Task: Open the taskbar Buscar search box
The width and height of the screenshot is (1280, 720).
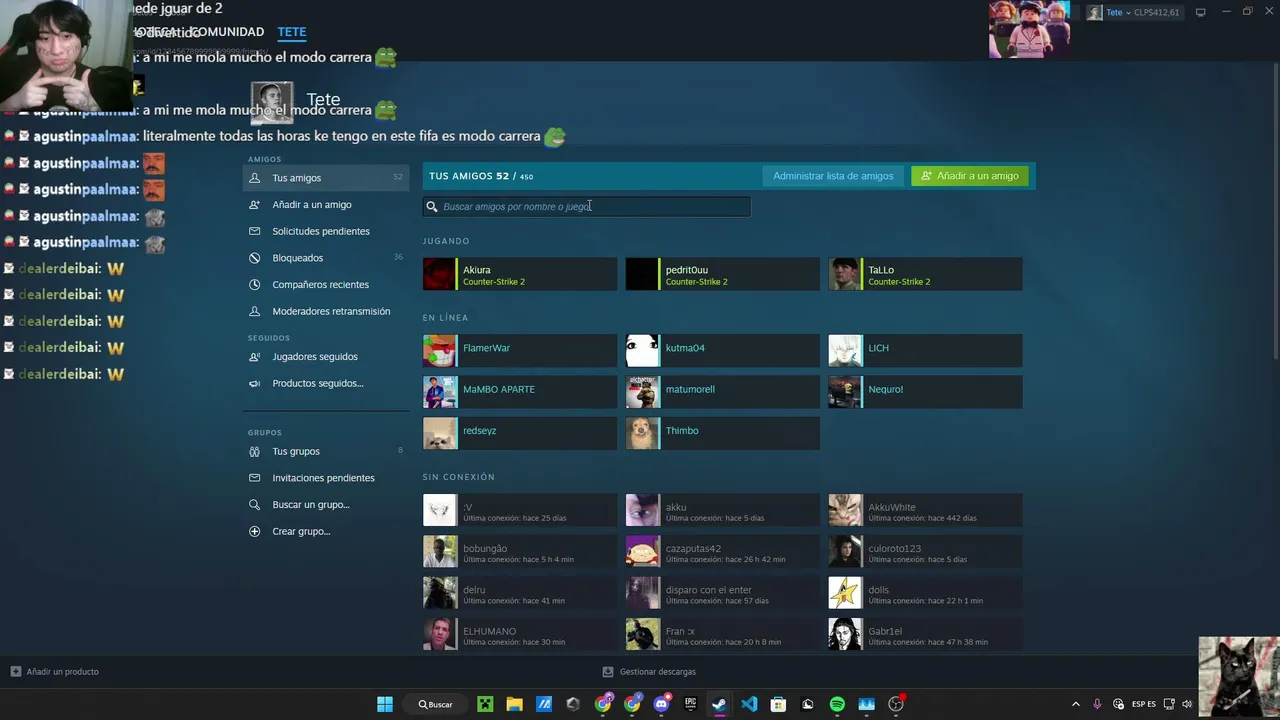Action: point(436,704)
